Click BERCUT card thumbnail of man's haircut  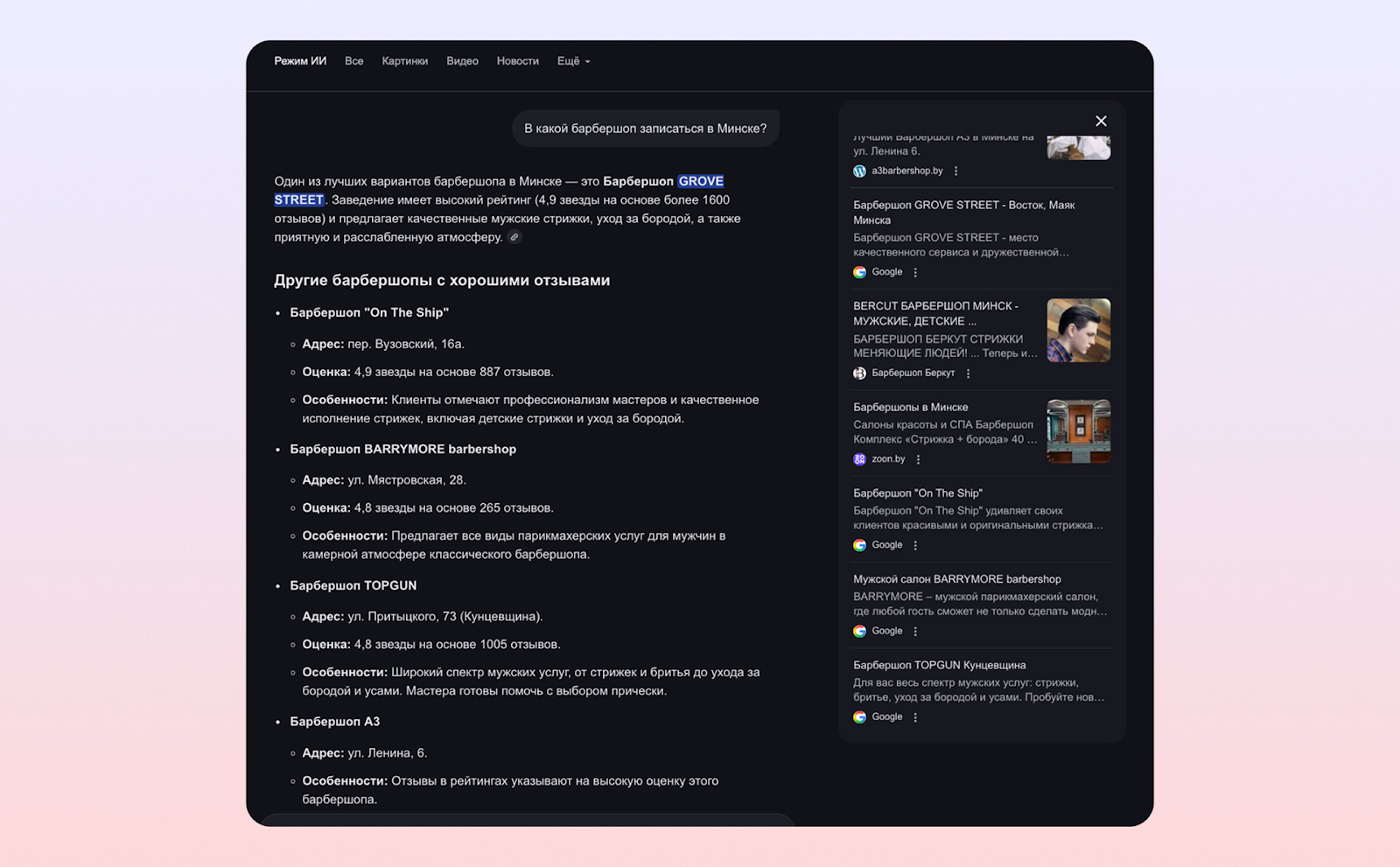tap(1079, 331)
